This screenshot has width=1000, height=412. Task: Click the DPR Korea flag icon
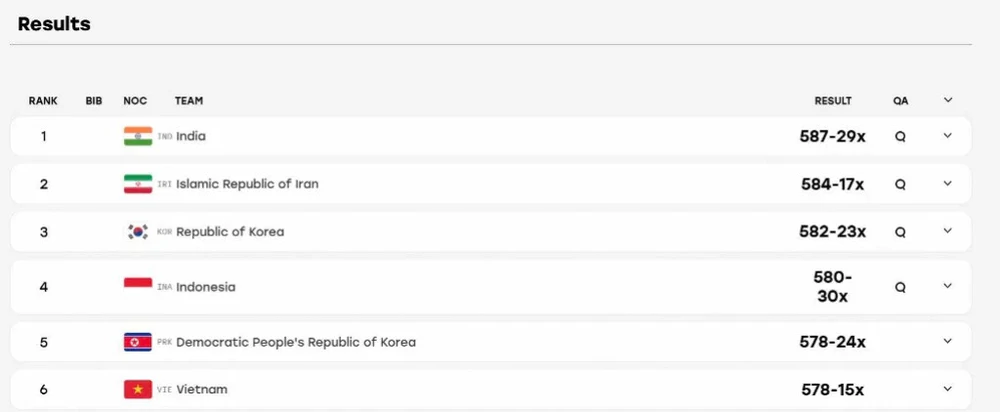coord(138,342)
